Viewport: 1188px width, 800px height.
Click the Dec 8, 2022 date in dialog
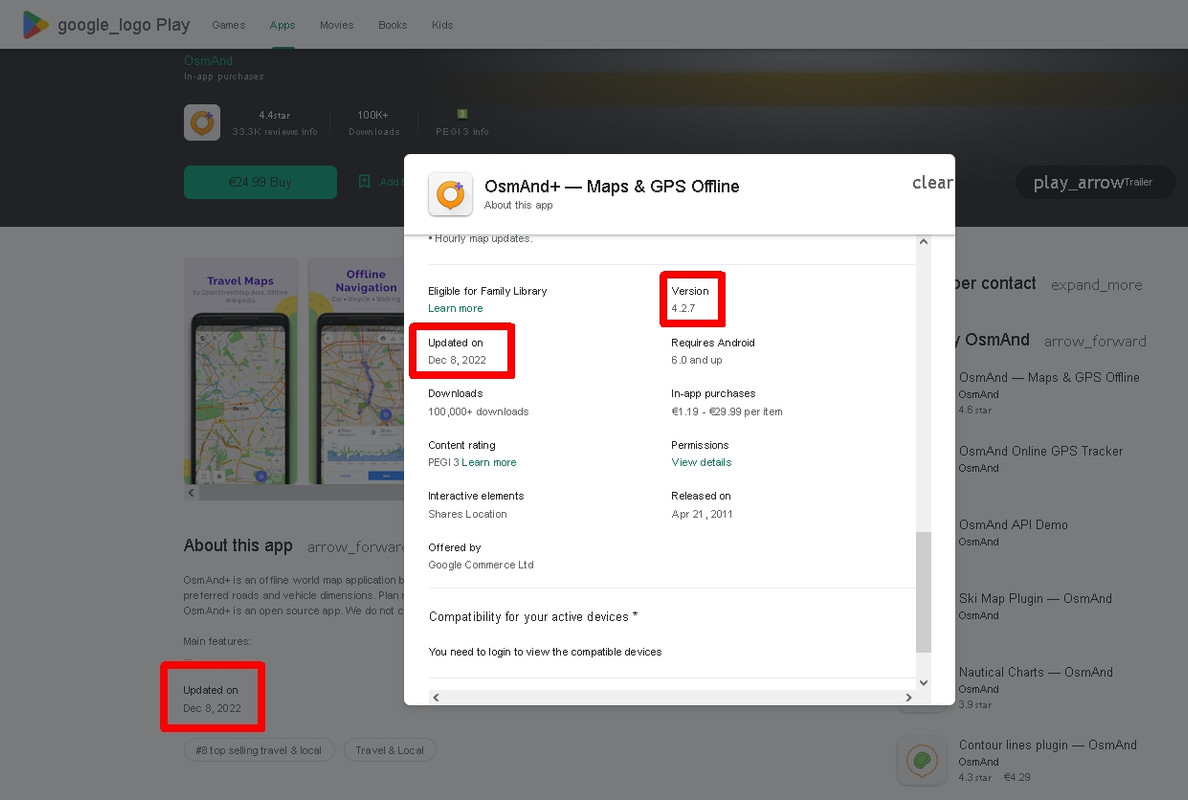pos(457,360)
